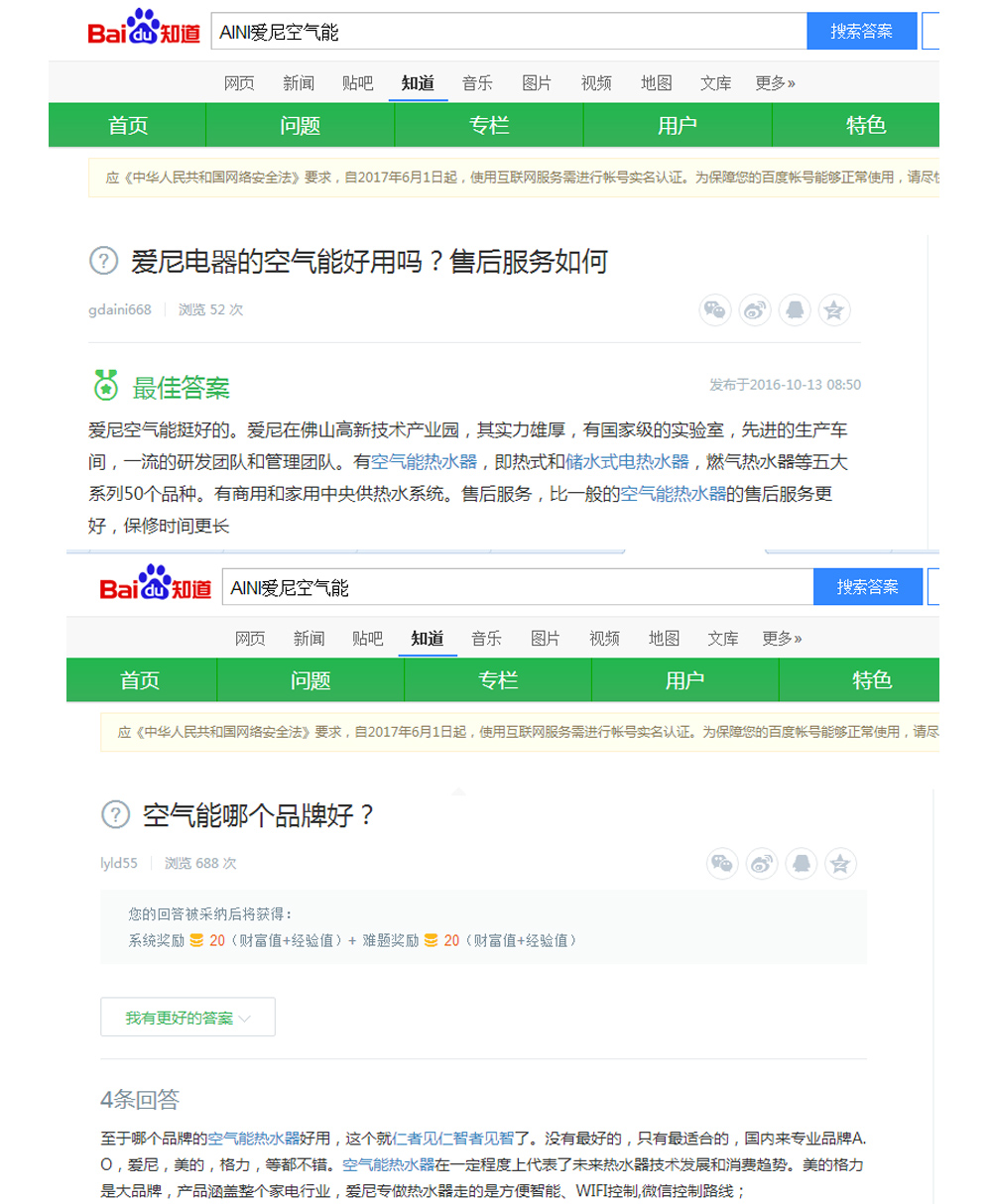Viewport: 992px width, 1204px height.
Task: Select 文库 tab in the lower page
Action: tap(723, 638)
